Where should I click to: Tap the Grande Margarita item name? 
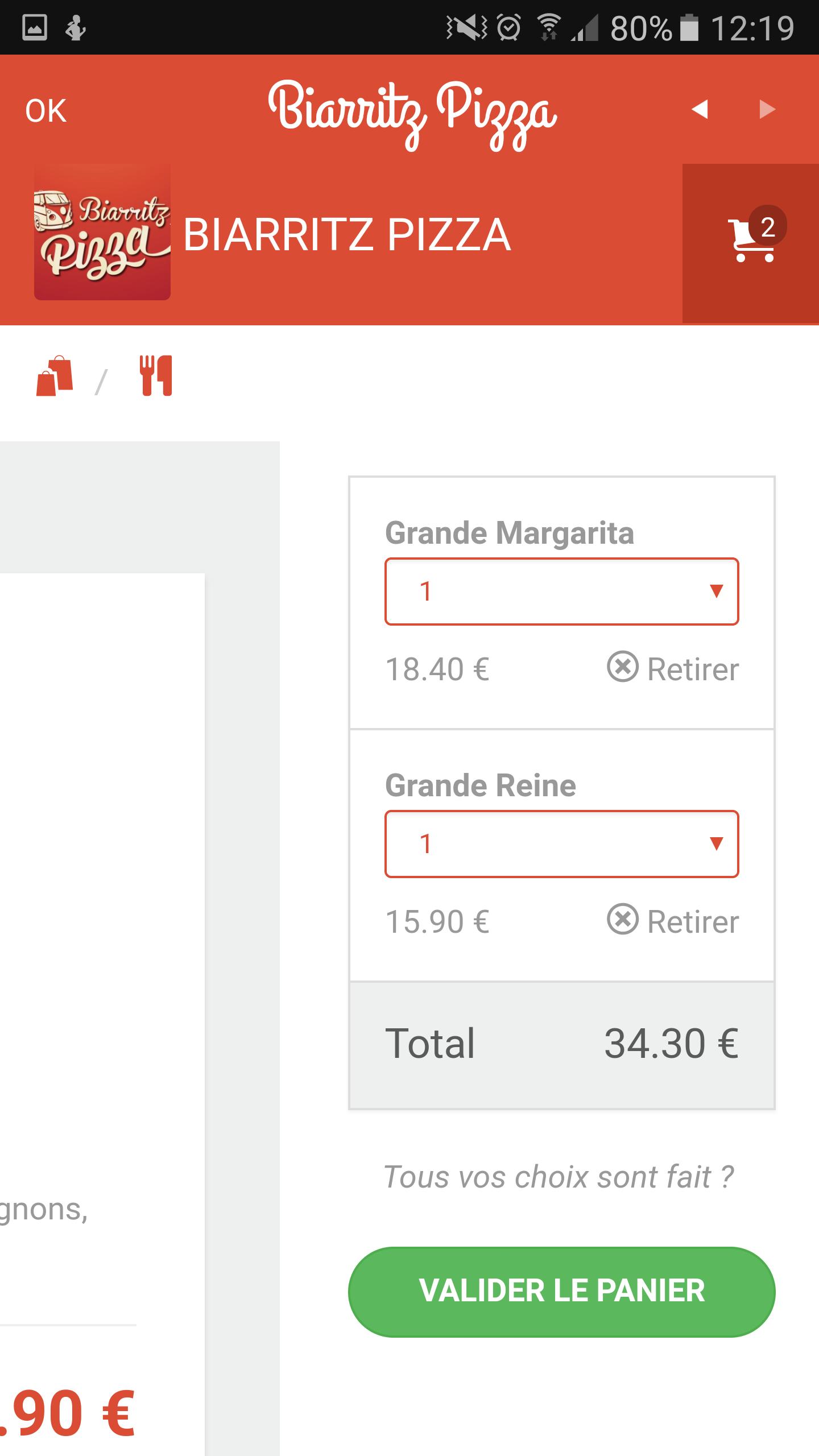click(510, 533)
